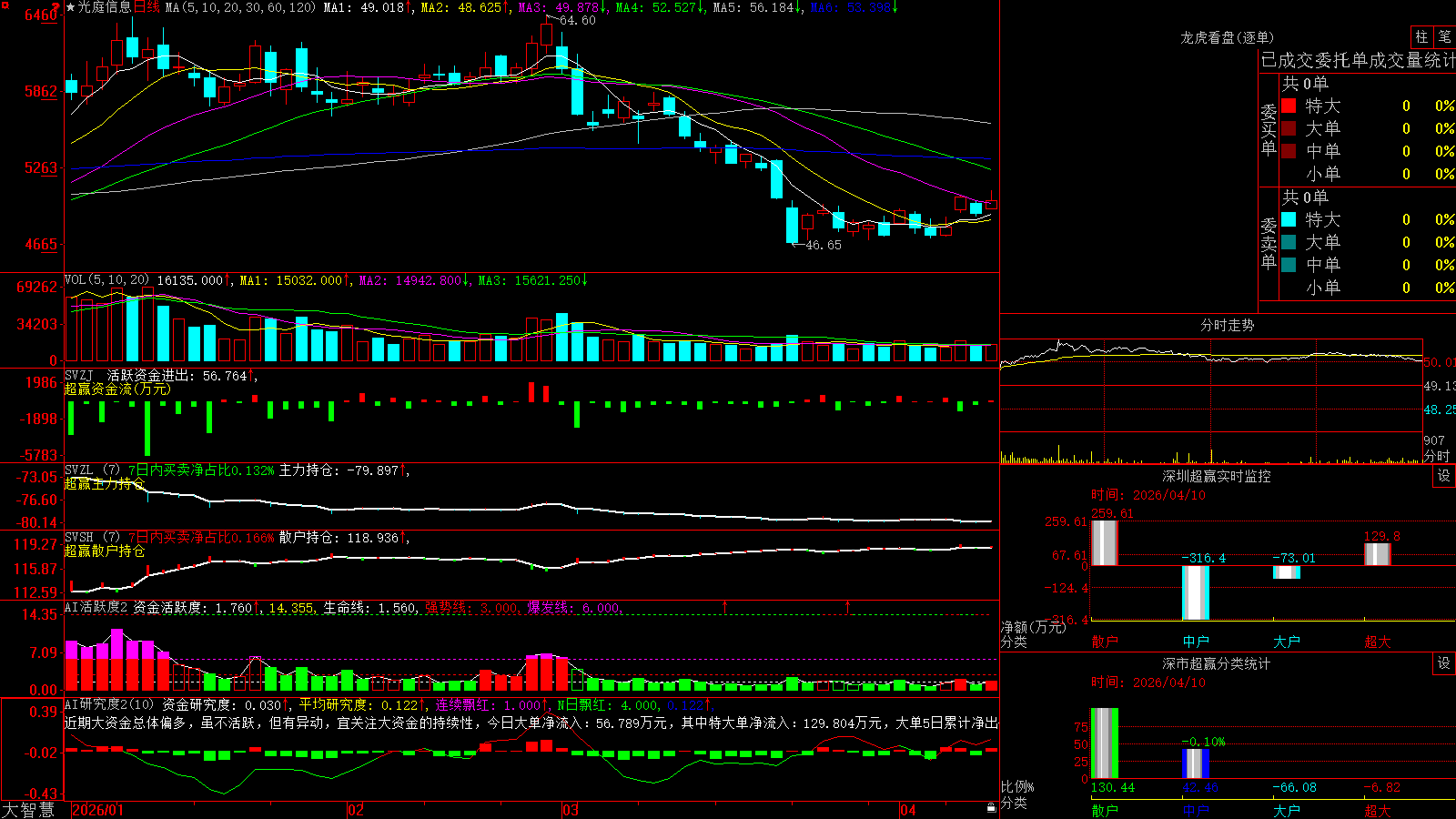1456x819 pixels.
Task: Click the red 特大 swatch under 委买单
Action: coord(1289,106)
